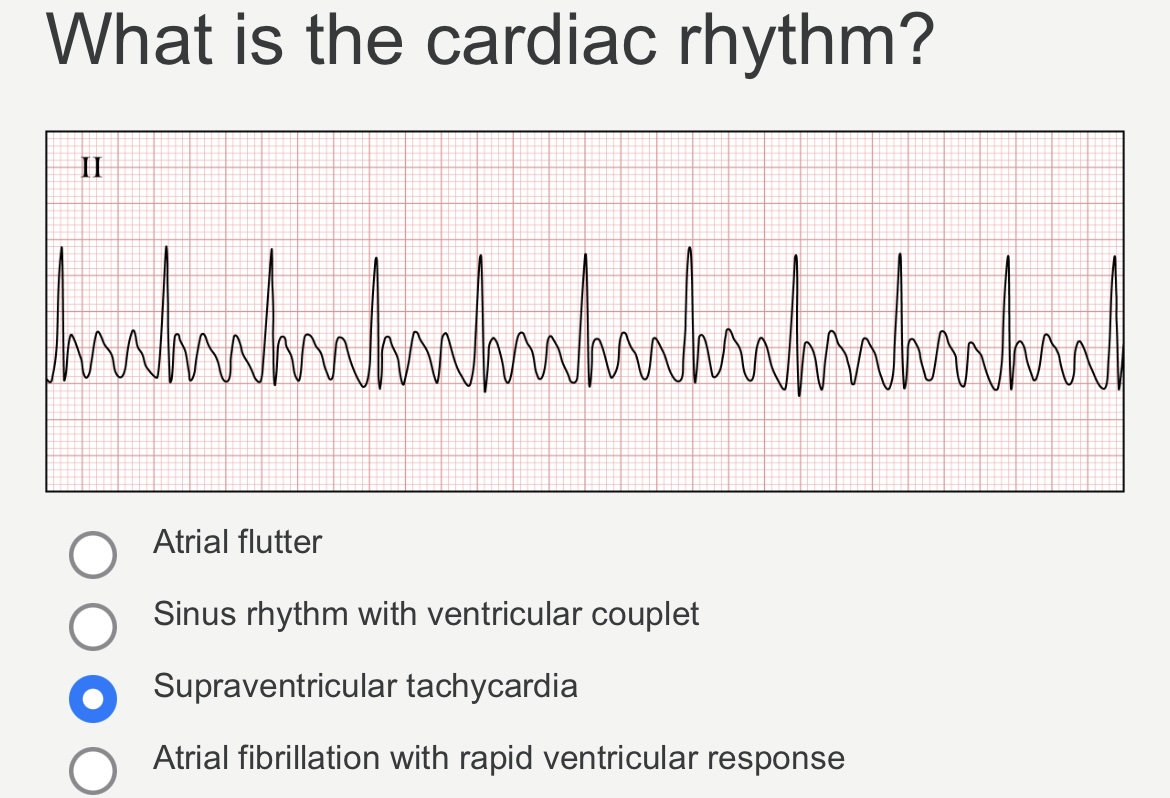The height and width of the screenshot is (798, 1170).
Task: Click the selected Supraventricular tachycardia radio button
Action: (x=93, y=699)
